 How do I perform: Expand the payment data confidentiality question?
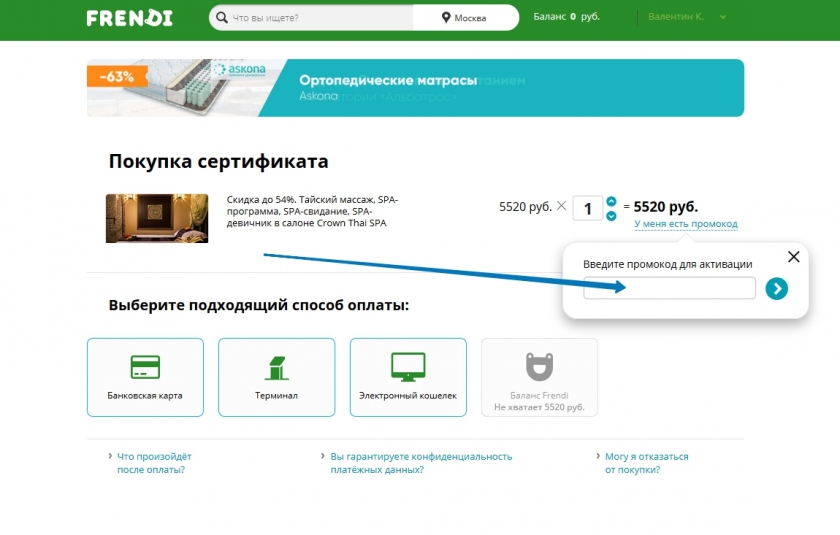pyautogui.click(x=421, y=463)
